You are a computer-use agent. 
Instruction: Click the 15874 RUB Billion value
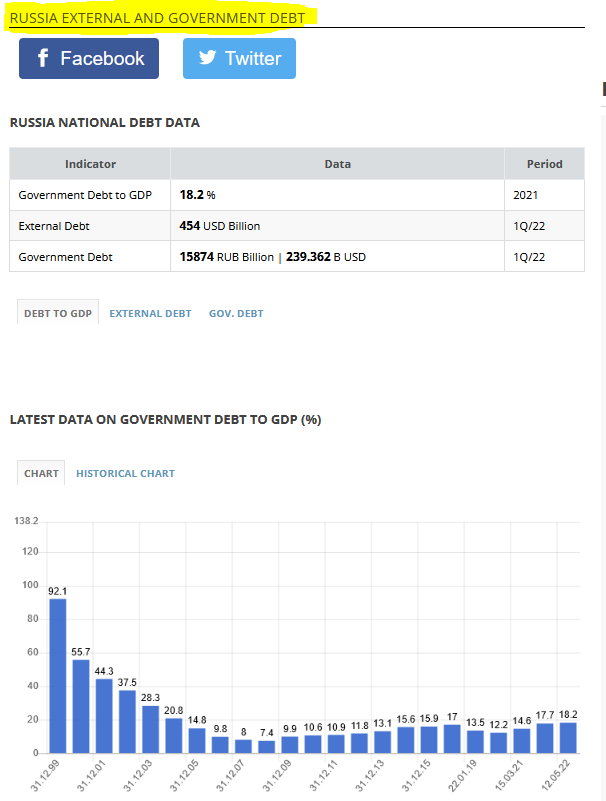pyautogui.click(x=226, y=256)
